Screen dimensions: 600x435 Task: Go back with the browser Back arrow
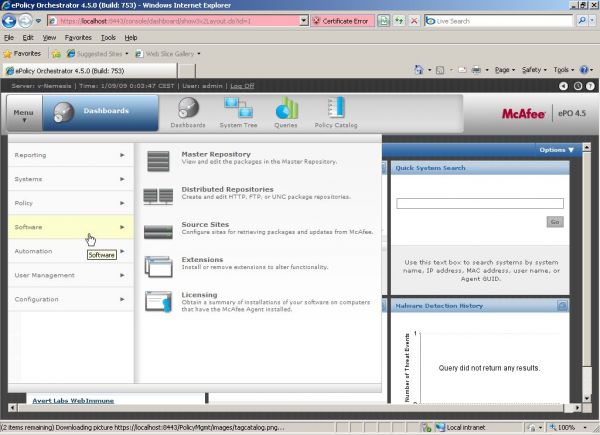point(9,21)
